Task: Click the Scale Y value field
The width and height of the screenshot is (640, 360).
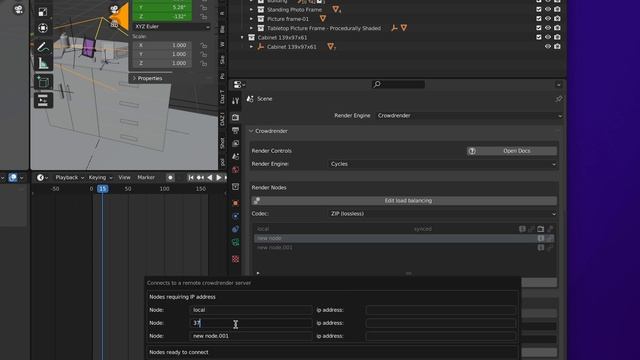Action: coord(162,54)
